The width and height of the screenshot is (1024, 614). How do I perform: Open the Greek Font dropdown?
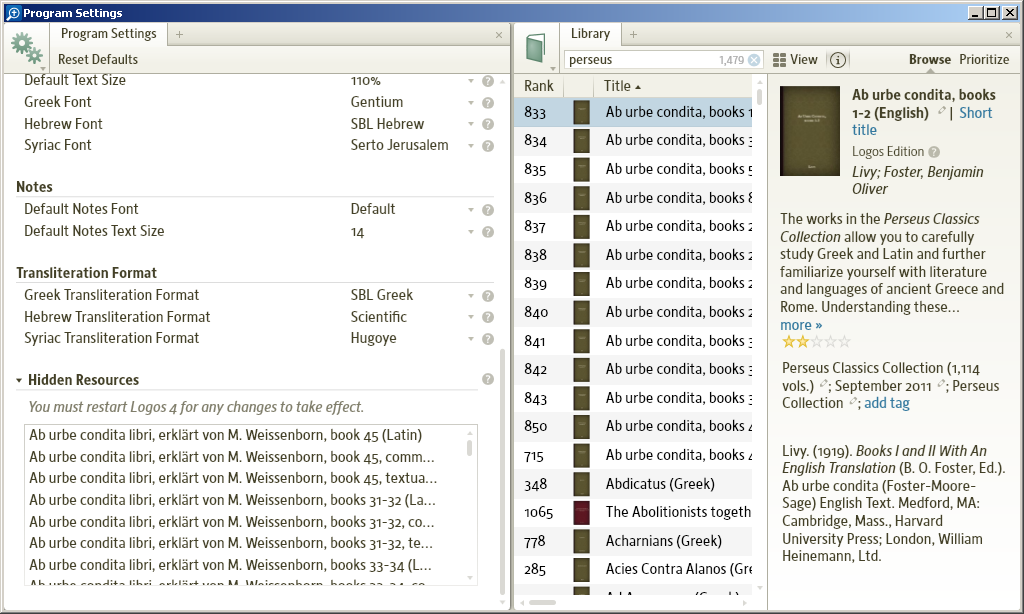(471, 103)
